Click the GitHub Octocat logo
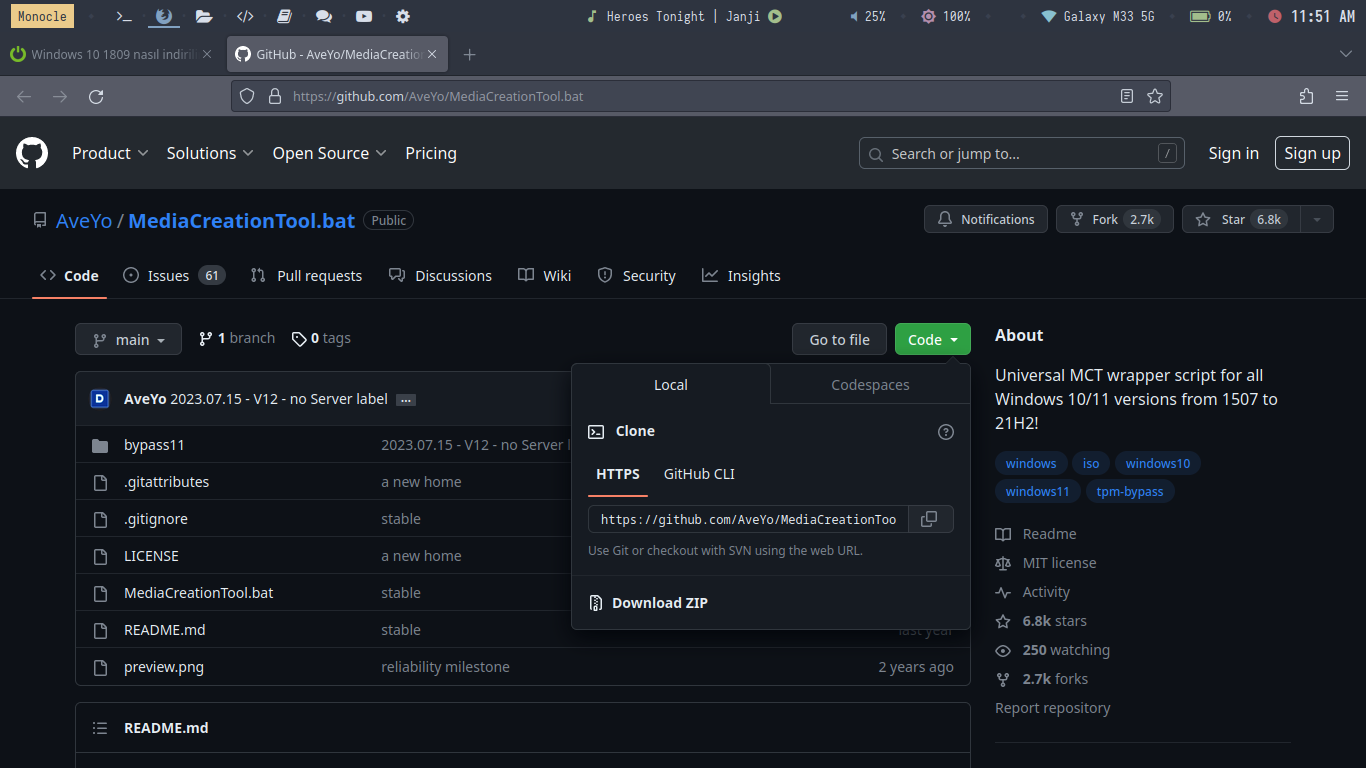Viewport: 1366px width, 768px height. (x=32, y=153)
